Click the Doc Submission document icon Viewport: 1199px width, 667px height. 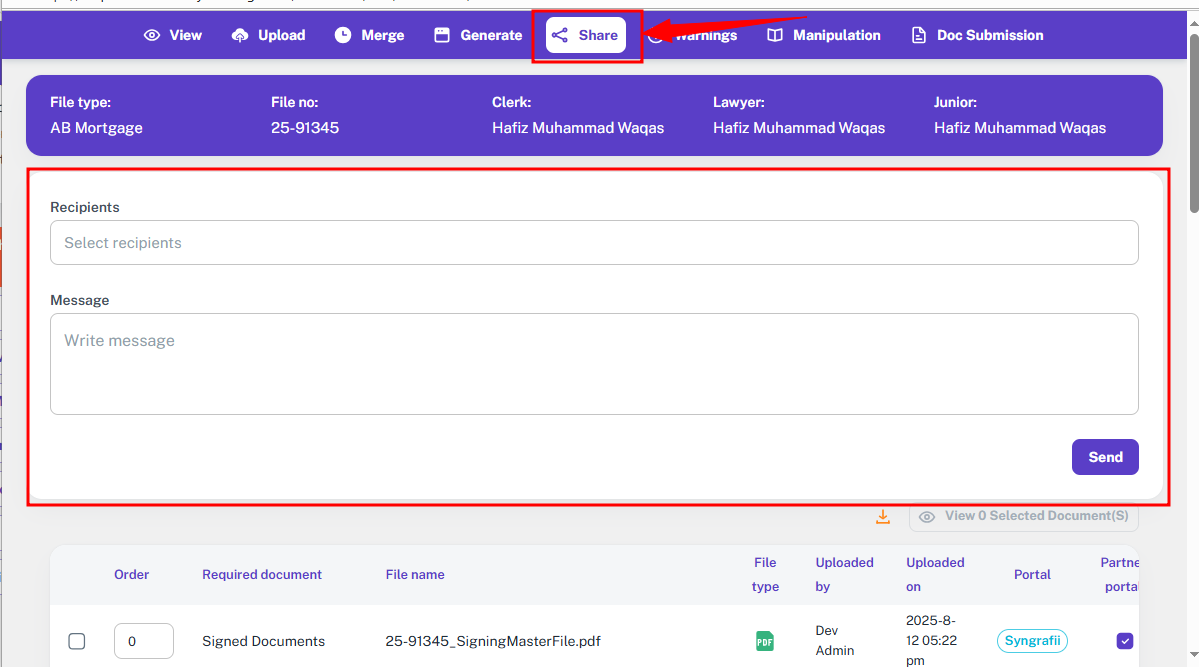pos(919,35)
